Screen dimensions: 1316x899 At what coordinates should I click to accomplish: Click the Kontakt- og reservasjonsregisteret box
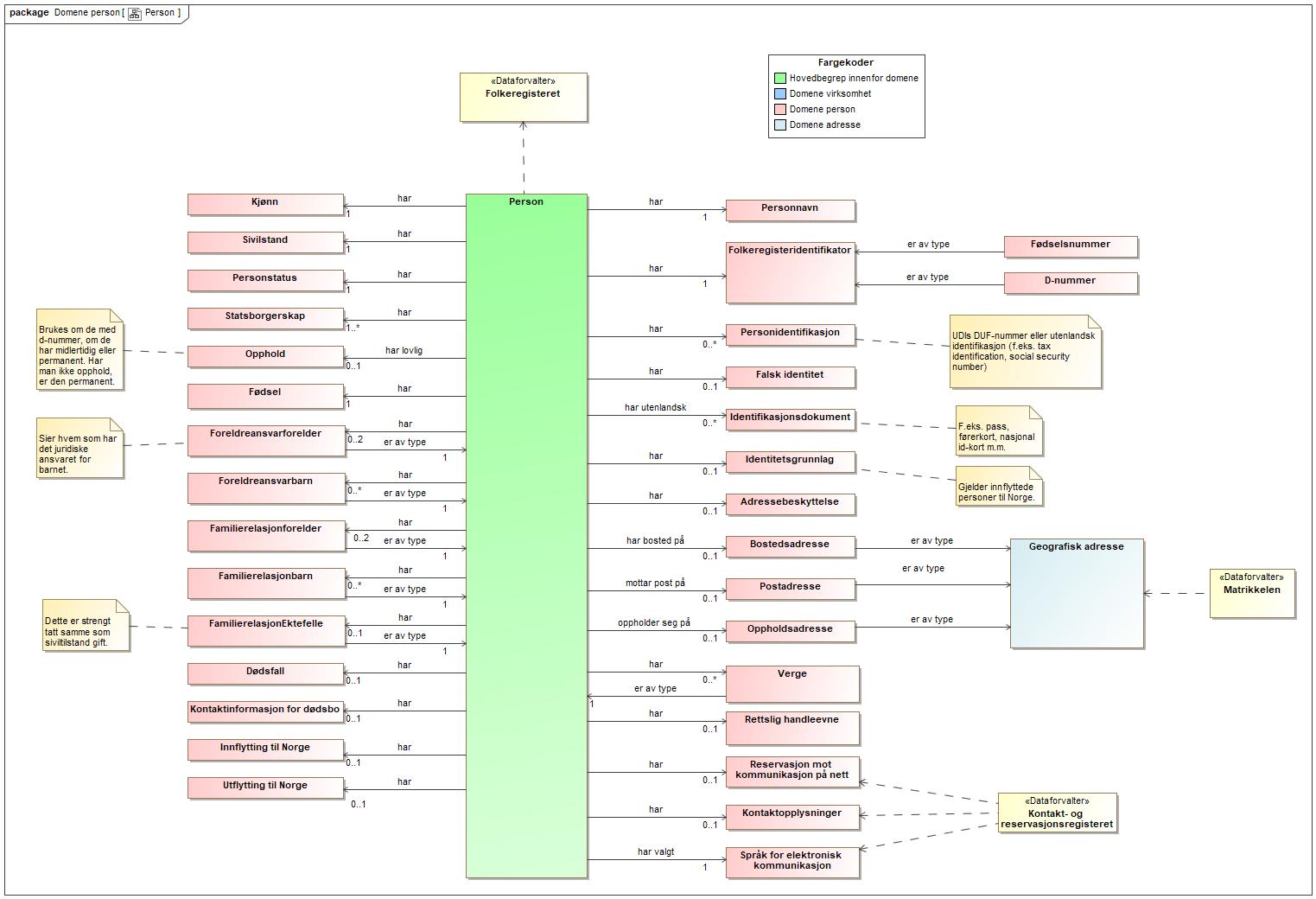pos(1057,813)
